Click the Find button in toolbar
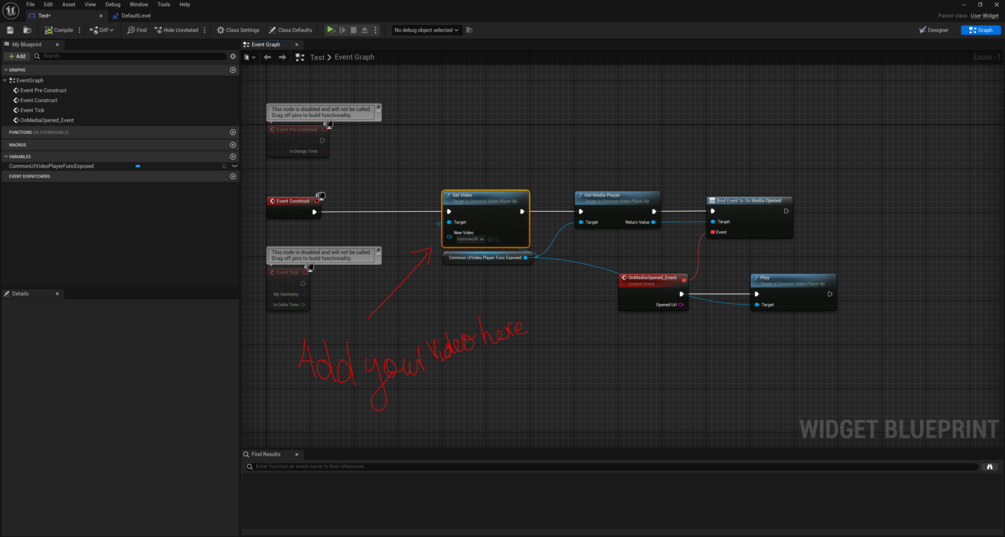The image size is (1005, 537). tap(137, 30)
